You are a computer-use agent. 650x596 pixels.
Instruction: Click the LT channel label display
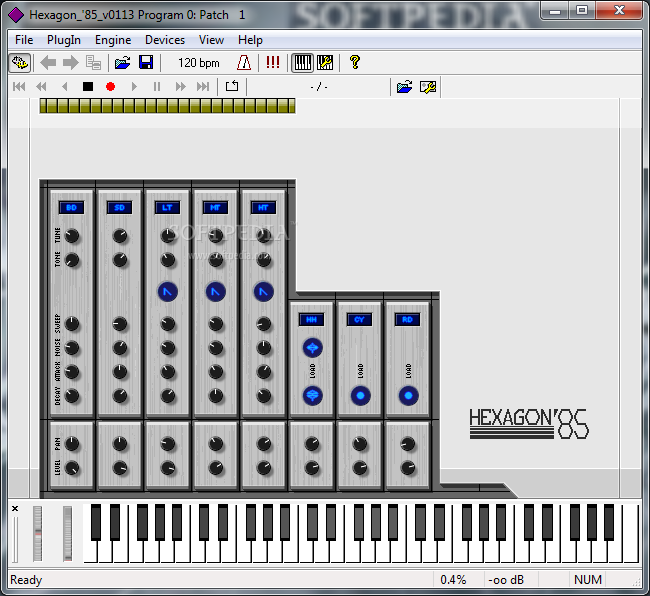click(167, 208)
